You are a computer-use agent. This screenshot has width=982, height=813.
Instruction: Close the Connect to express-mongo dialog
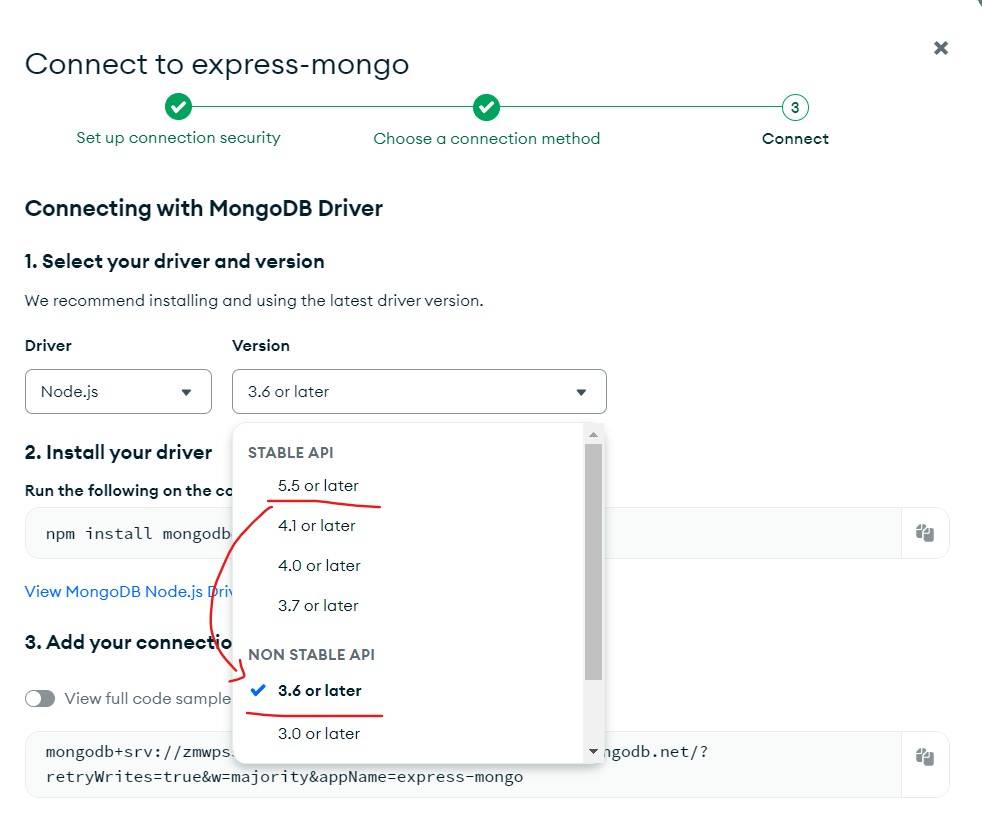point(941,48)
